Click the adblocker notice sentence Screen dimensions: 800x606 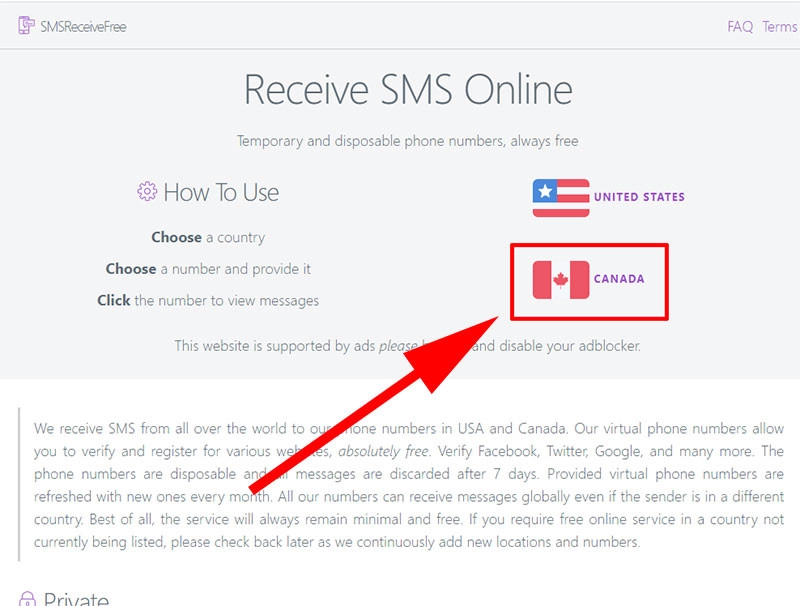(407, 346)
